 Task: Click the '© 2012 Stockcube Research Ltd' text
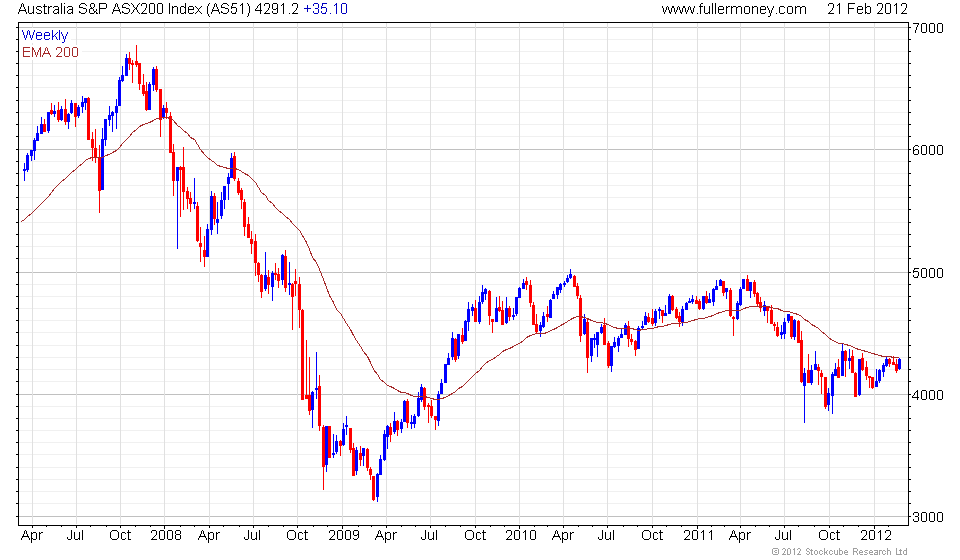(x=839, y=552)
